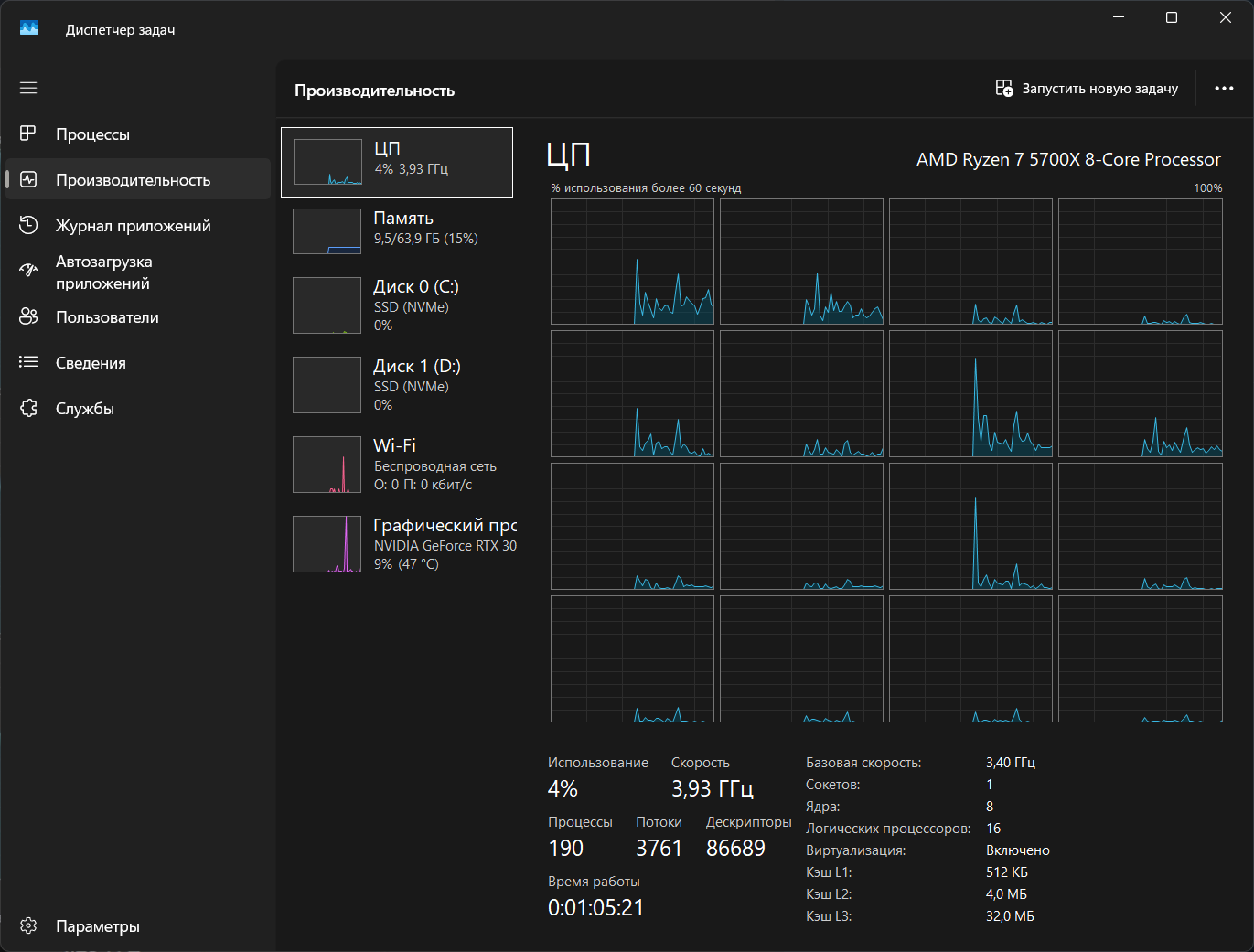The width and height of the screenshot is (1254, 952).
Task: Go to Автозагрузка приложений
Action: coord(137,272)
